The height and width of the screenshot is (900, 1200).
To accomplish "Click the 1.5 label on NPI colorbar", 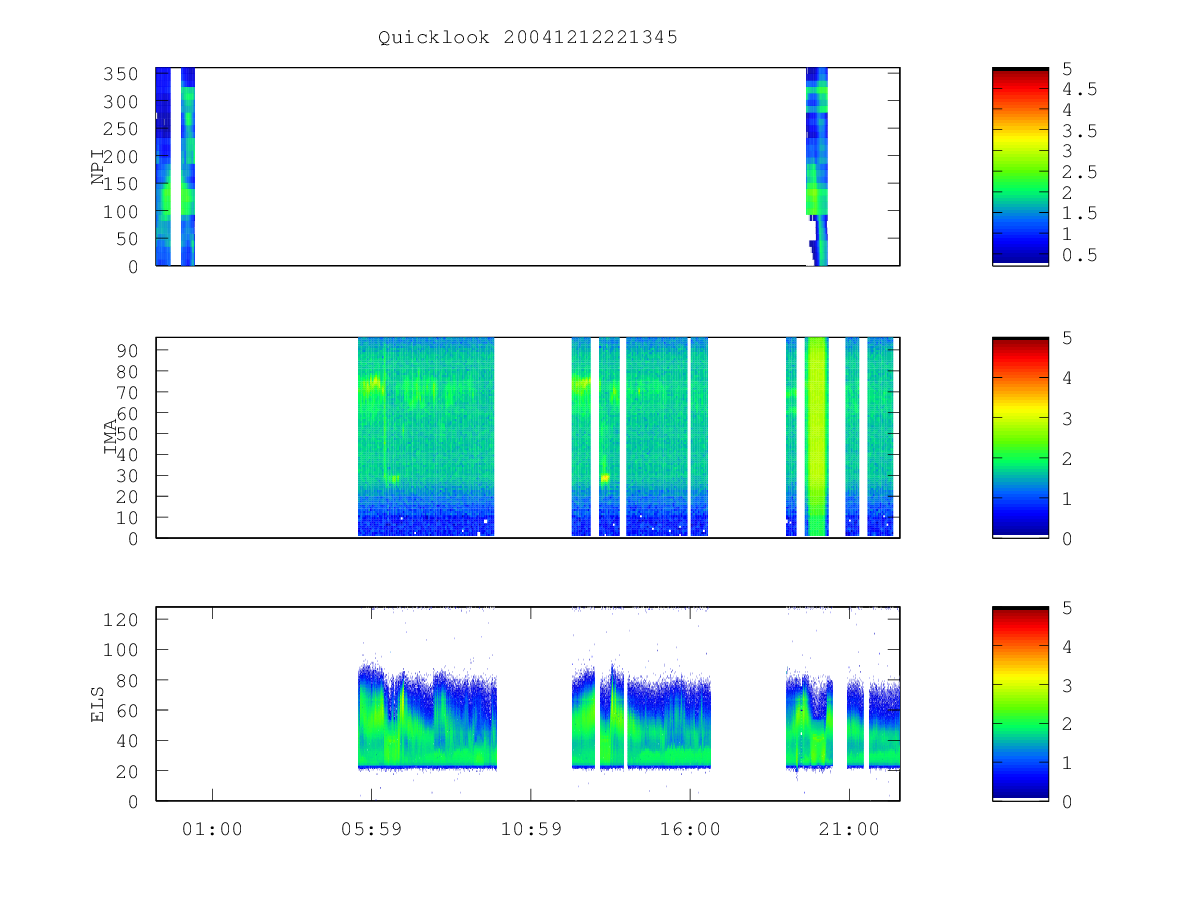I will tap(1079, 213).
